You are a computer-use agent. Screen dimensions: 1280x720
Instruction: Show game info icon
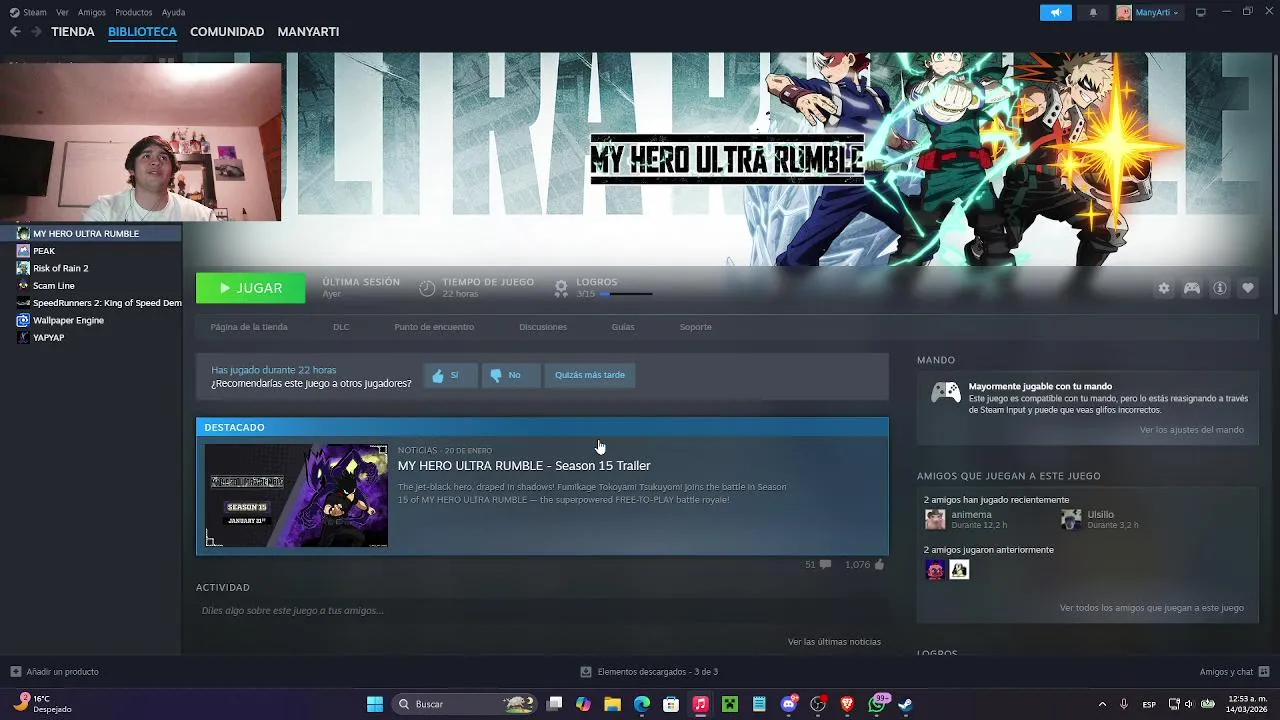[x=1220, y=288]
